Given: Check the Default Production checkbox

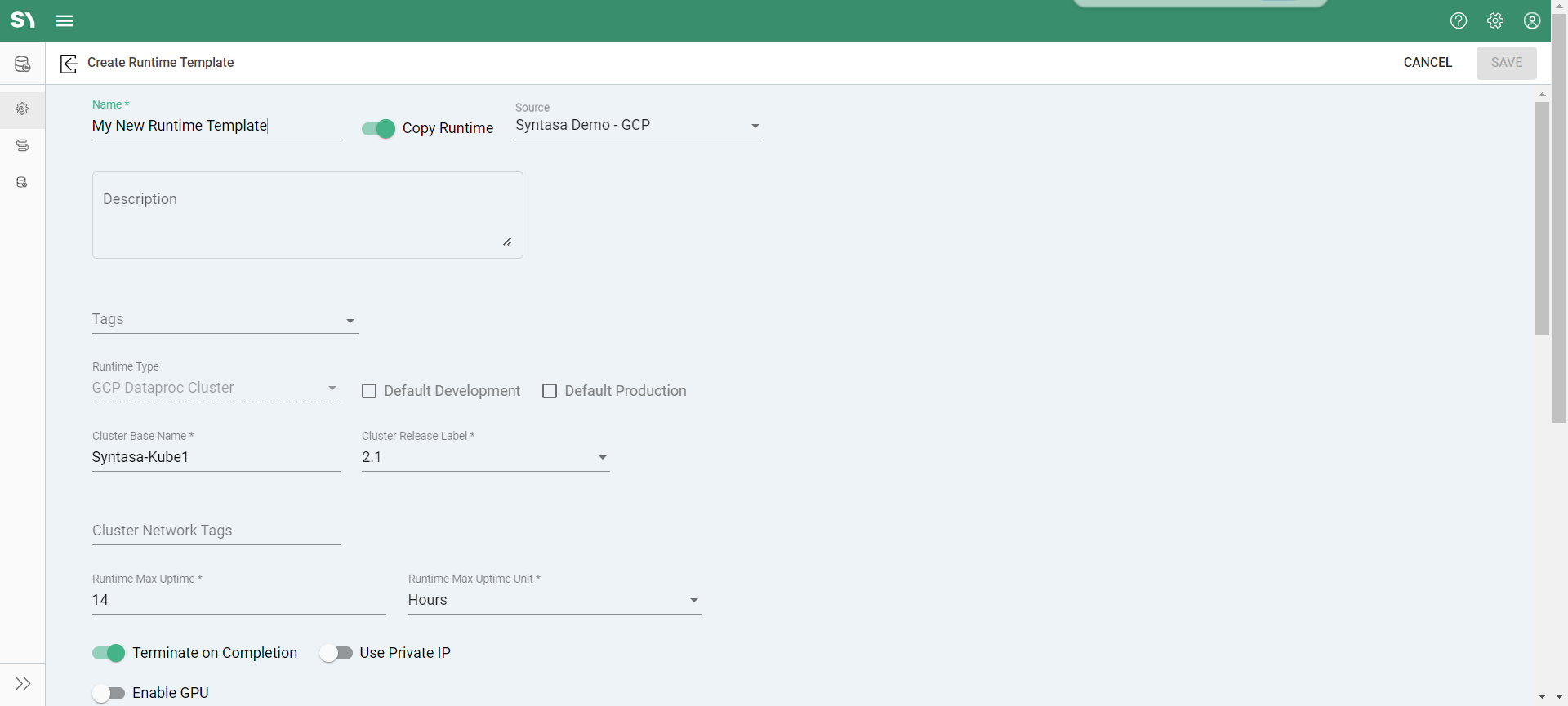Looking at the screenshot, I should click(550, 391).
